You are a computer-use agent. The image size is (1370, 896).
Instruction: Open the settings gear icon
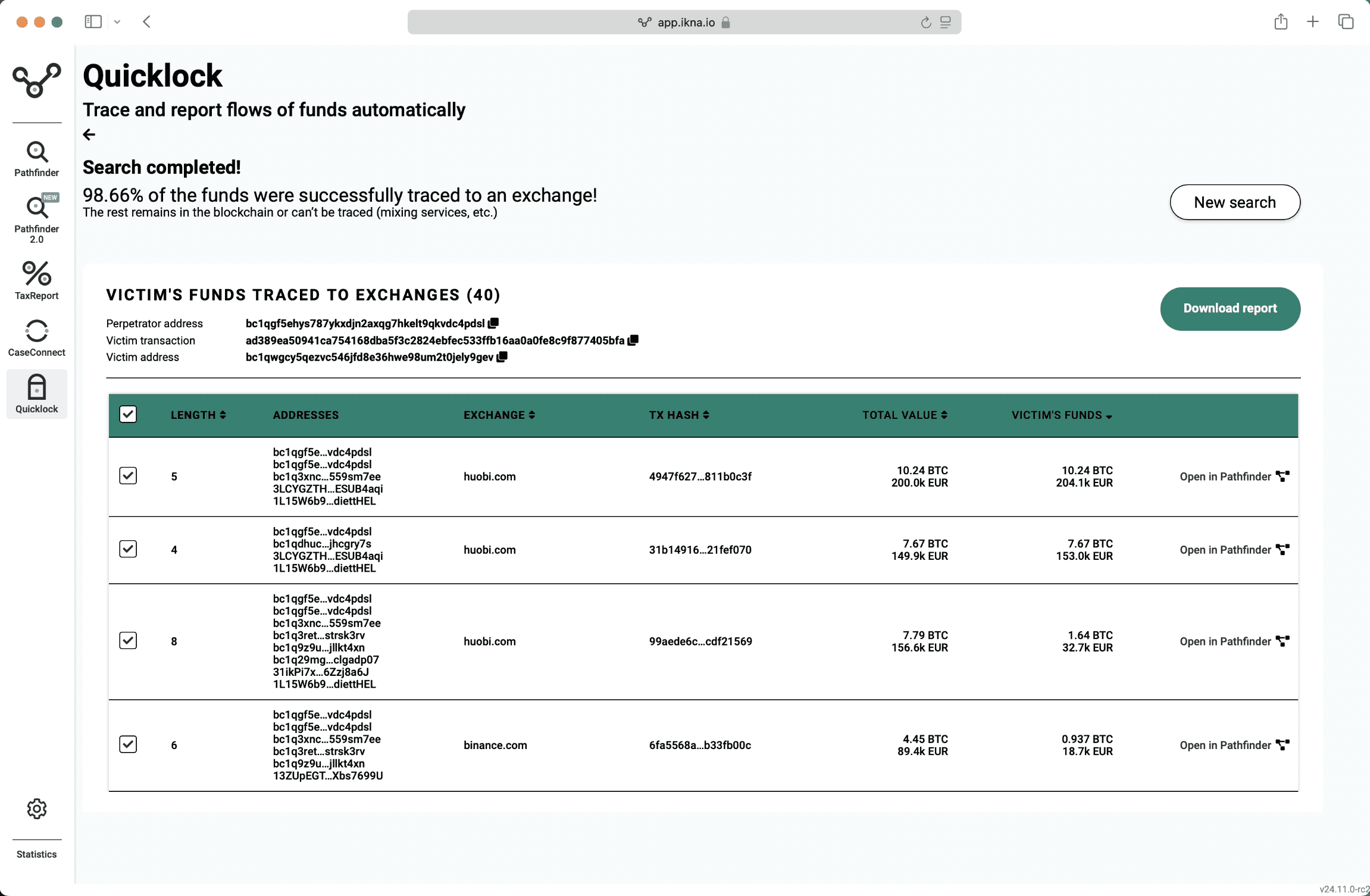tap(36, 809)
